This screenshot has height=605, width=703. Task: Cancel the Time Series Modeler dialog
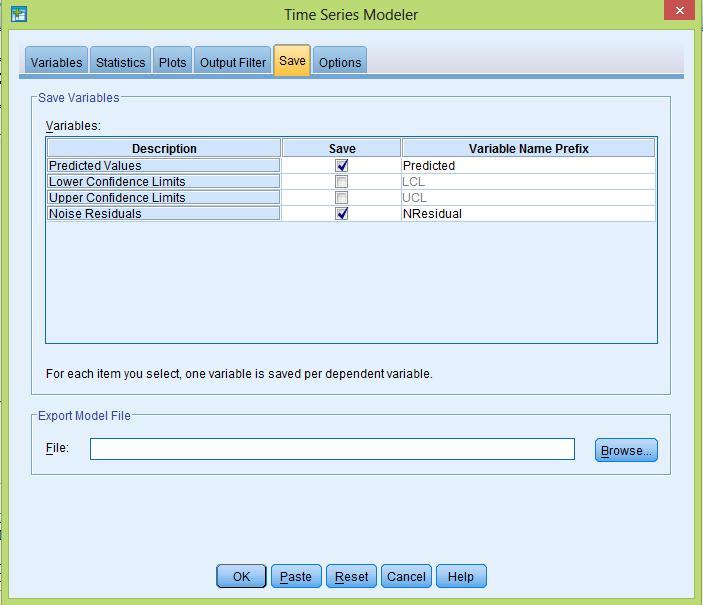406,576
